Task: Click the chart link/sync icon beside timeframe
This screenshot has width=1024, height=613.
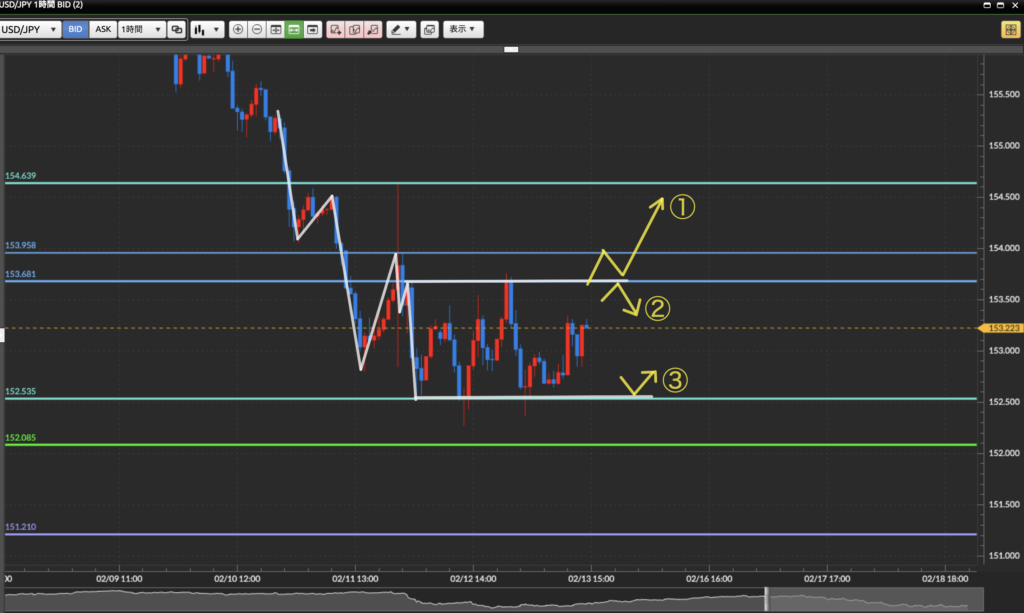Action: coord(177,30)
